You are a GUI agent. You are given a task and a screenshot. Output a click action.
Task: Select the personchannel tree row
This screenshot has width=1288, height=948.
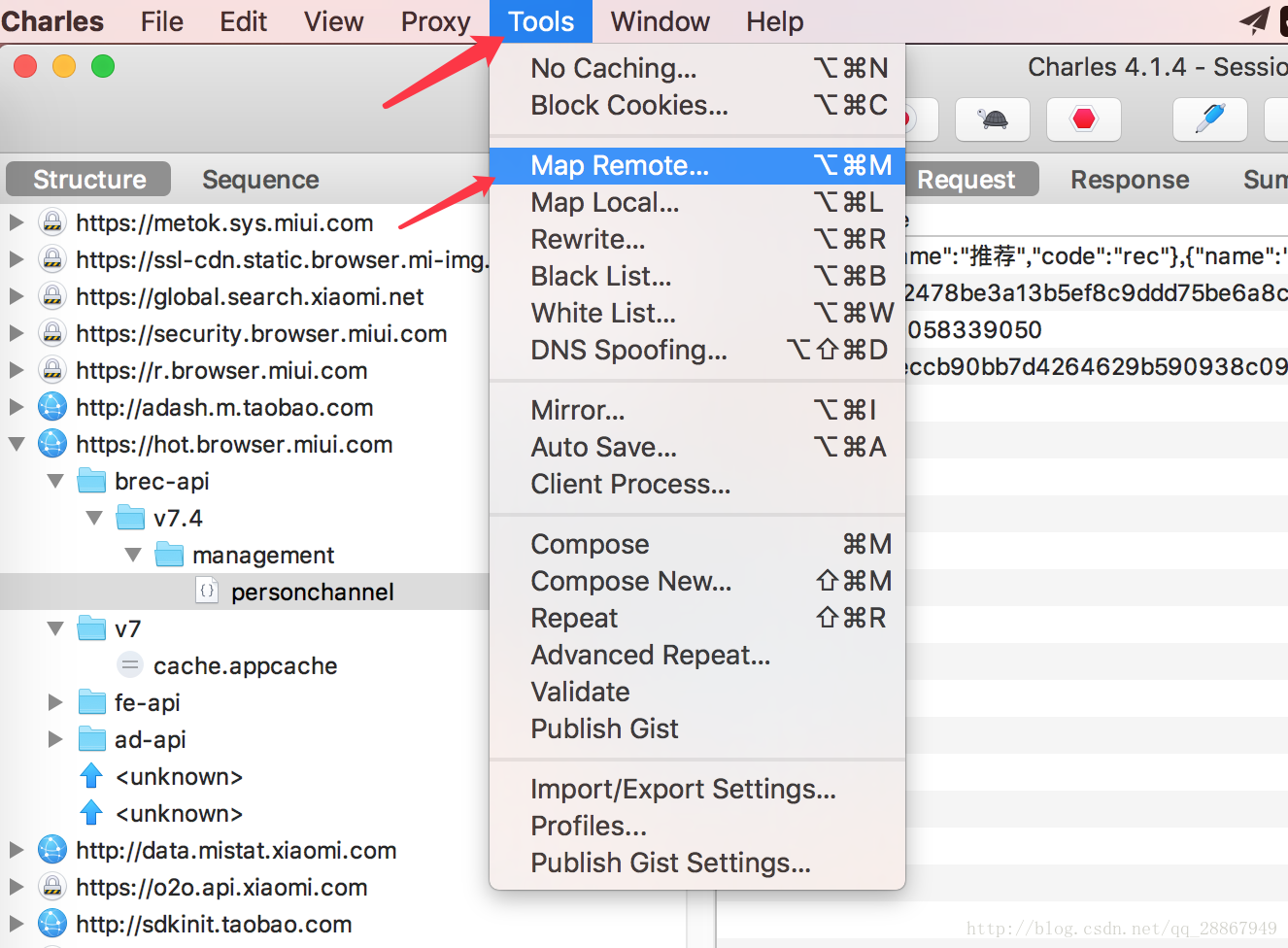(x=245, y=592)
